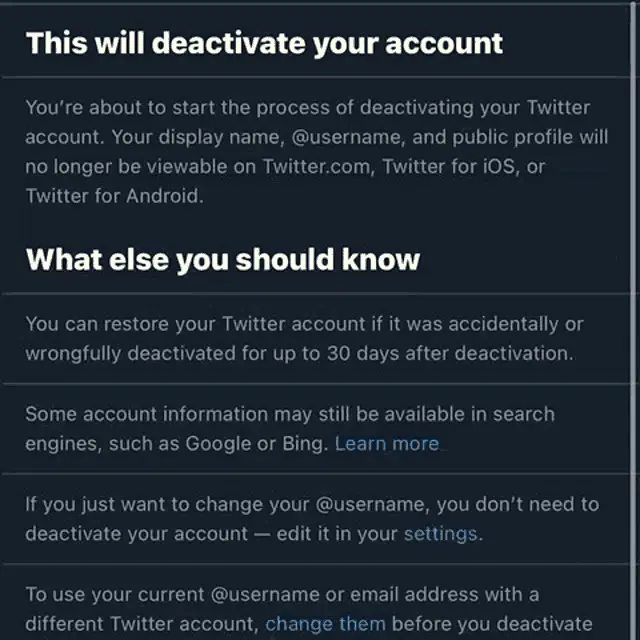The image size is (640, 640).
Task: Click the 'Twitter for iOS' text
Action: tap(448, 167)
